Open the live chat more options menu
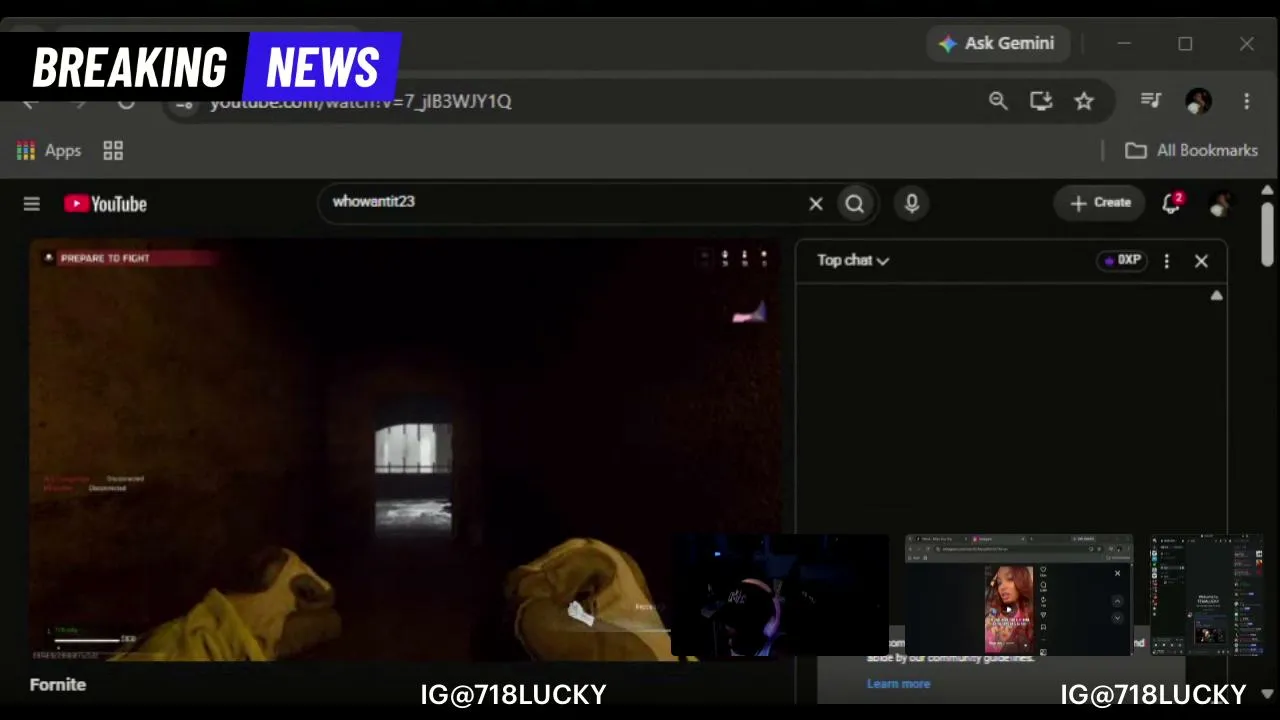Image resolution: width=1280 pixels, height=720 pixels. pos(1166,261)
